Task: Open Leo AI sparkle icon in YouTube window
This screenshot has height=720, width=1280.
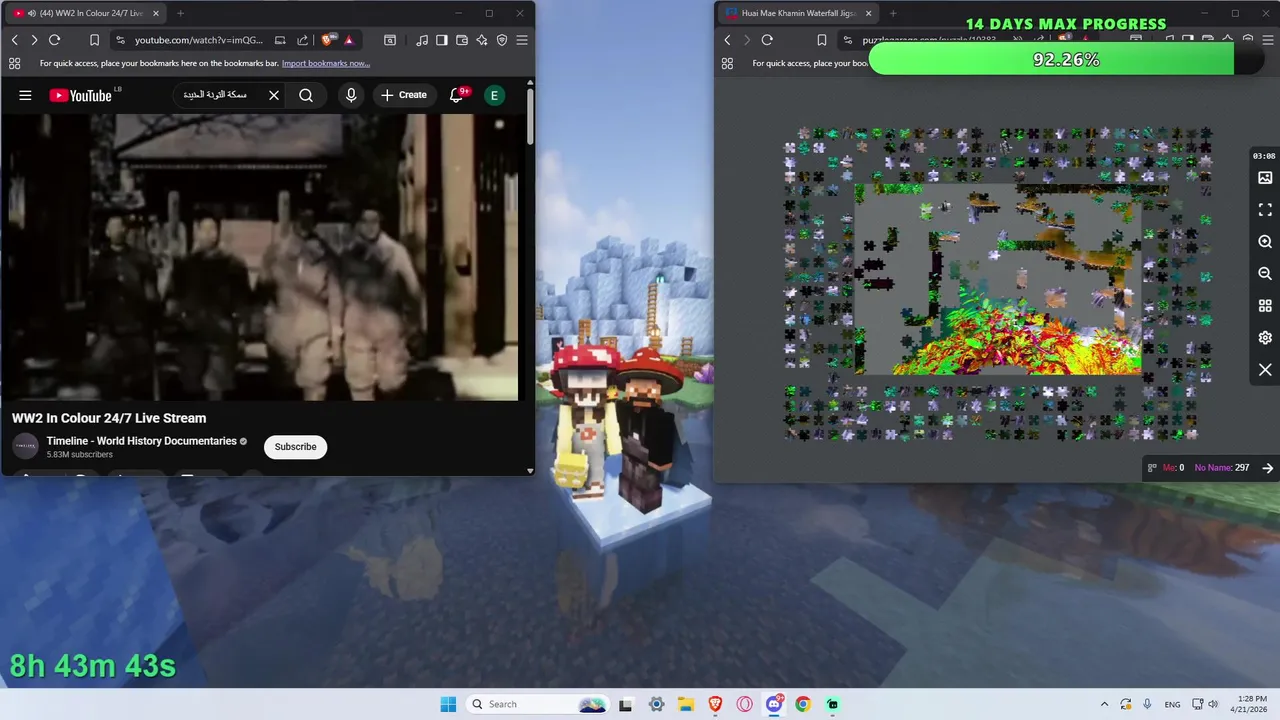Action: [x=482, y=40]
